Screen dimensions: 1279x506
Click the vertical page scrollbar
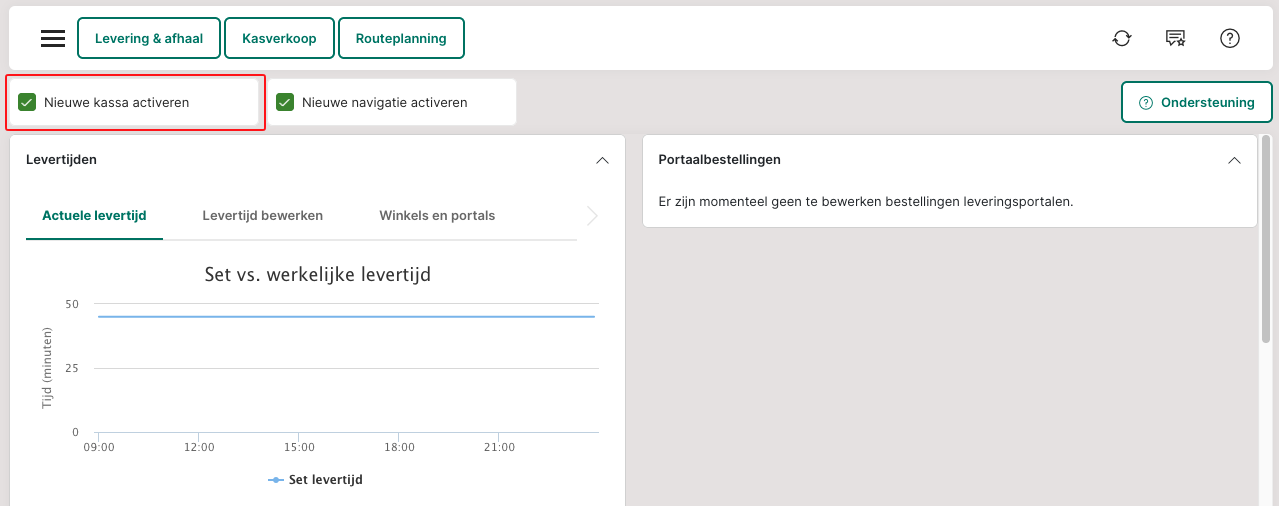click(x=1266, y=240)
